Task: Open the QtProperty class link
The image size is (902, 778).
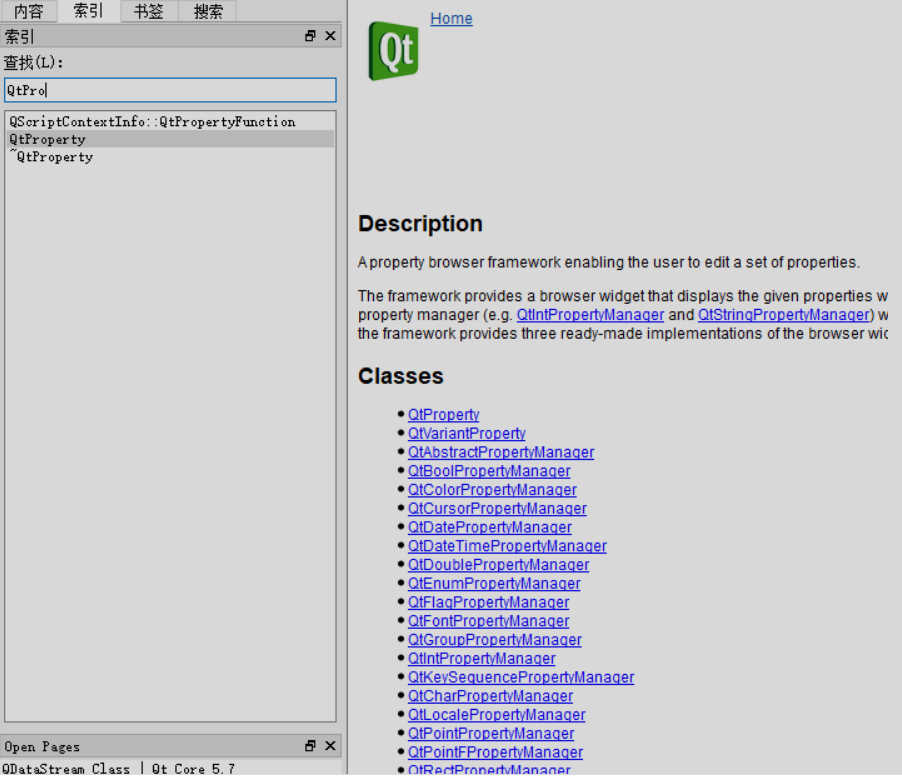Action: click(x=444, y=414)
